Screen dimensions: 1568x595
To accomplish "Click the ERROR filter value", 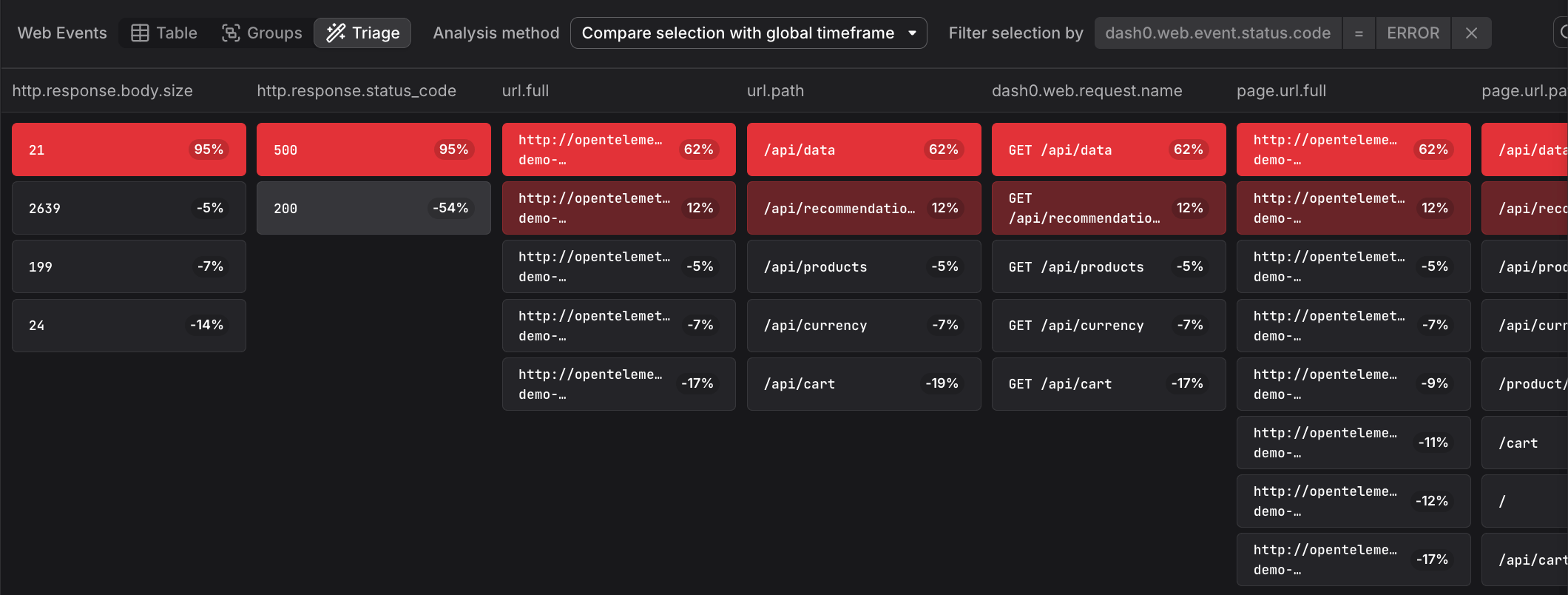I will tap(1413, 33).
